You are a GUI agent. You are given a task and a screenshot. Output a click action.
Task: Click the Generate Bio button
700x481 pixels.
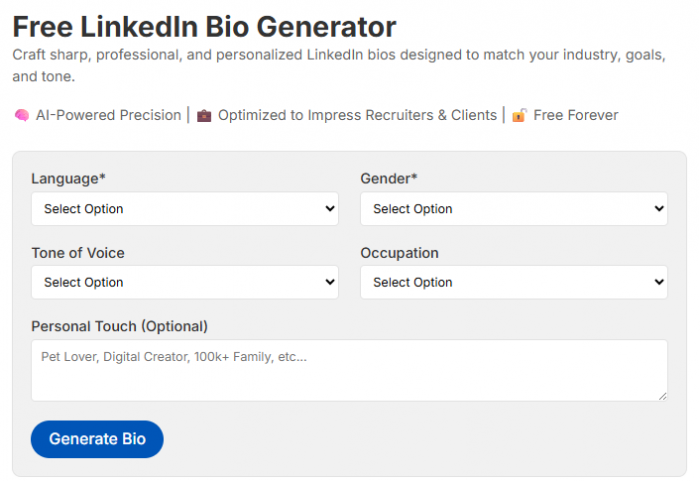[97, 439]
